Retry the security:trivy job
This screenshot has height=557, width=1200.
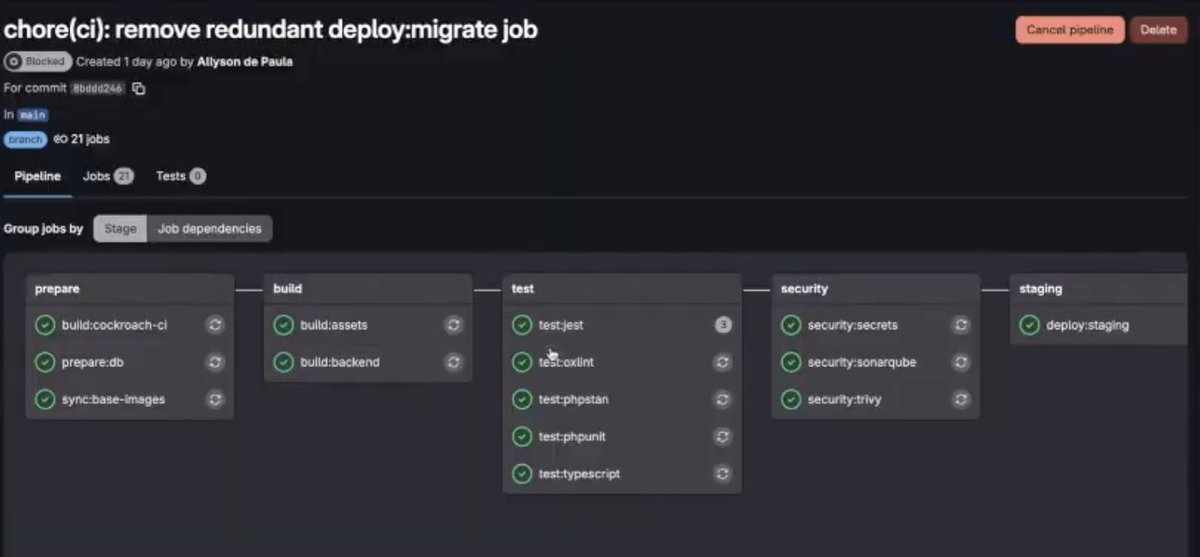click(x=961, y=399)
